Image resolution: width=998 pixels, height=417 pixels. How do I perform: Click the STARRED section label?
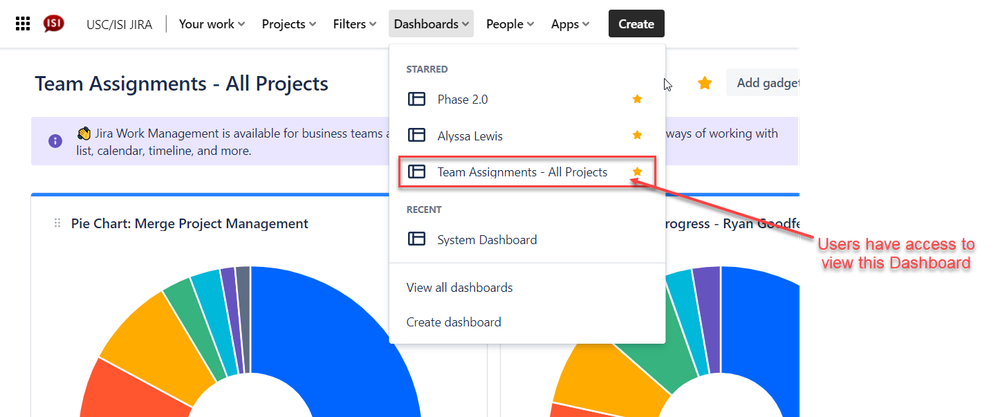[427, 69]
